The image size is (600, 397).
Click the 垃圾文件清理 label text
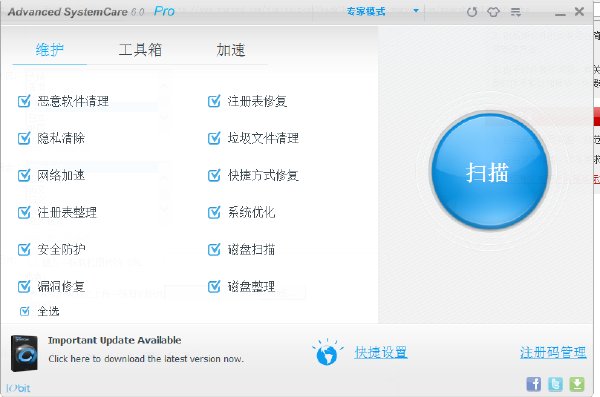(263, 138)
